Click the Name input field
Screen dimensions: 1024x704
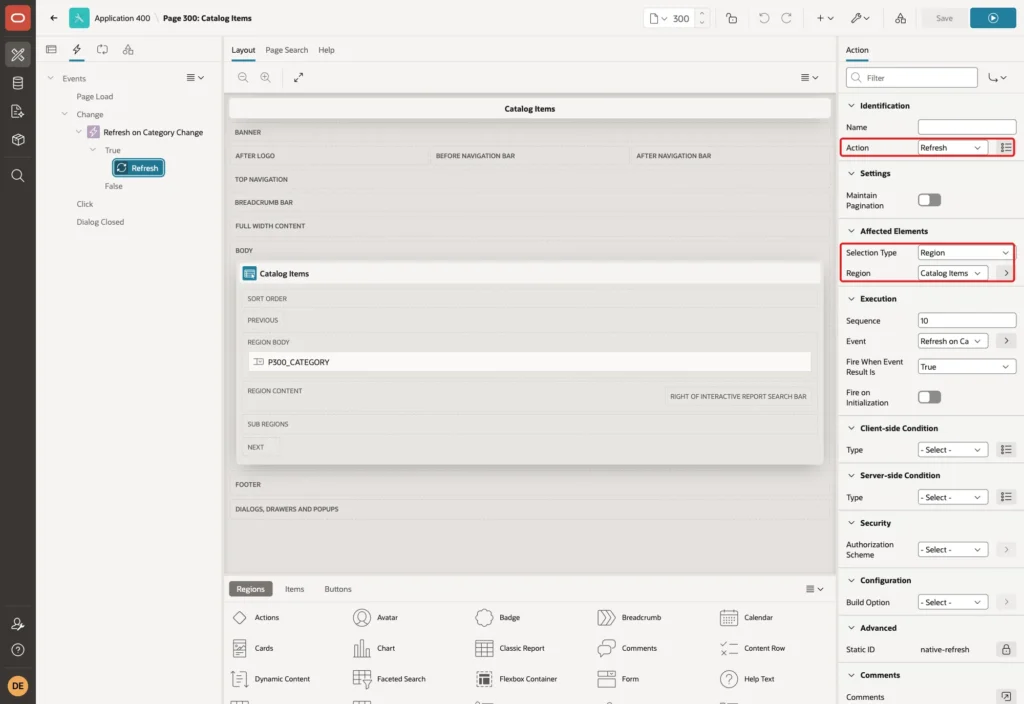coord(967,127)
